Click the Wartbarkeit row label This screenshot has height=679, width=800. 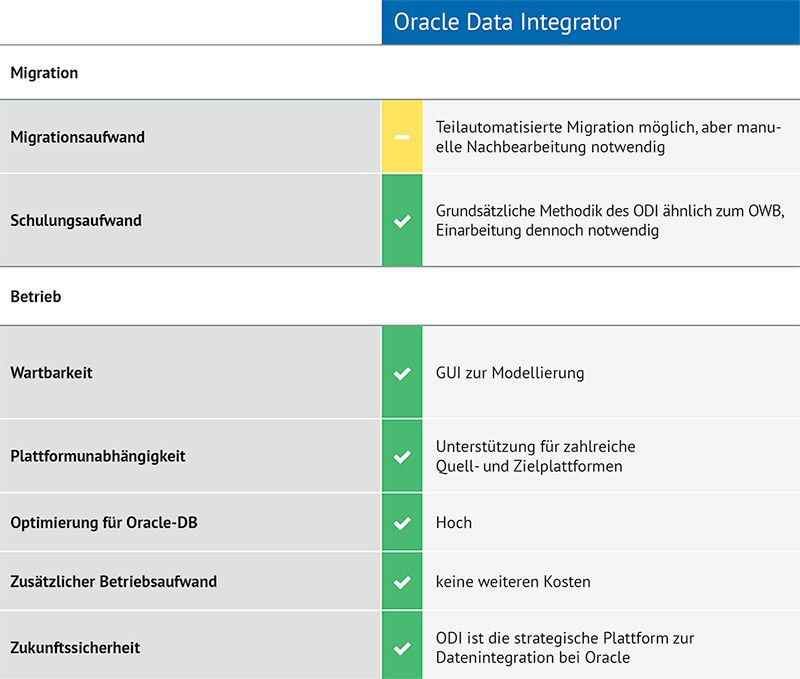pos(51,373)
